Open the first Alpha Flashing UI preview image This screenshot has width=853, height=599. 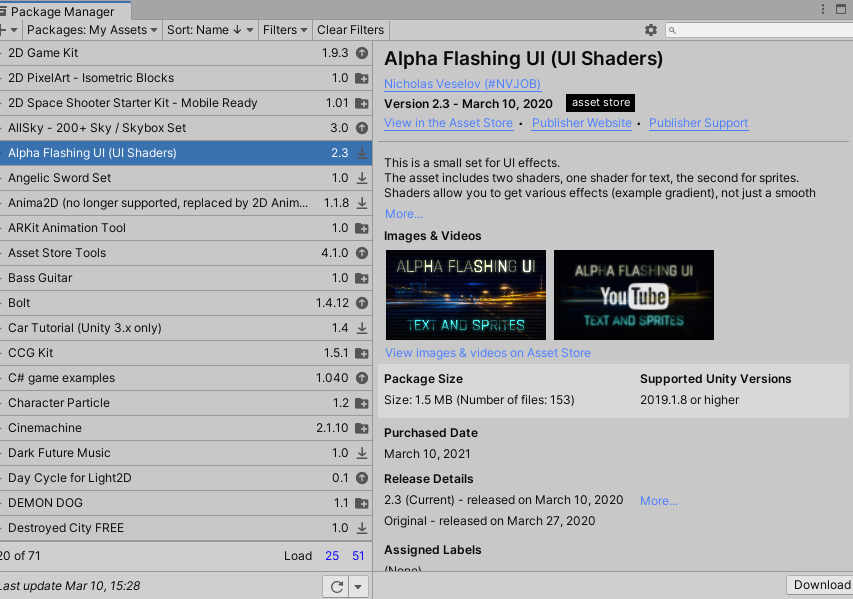point(466,295)
